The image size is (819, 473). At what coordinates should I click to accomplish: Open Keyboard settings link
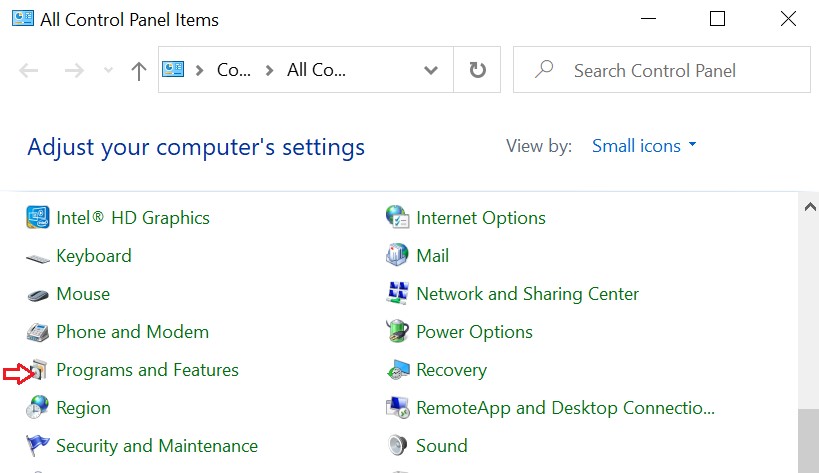pos(94,256)
